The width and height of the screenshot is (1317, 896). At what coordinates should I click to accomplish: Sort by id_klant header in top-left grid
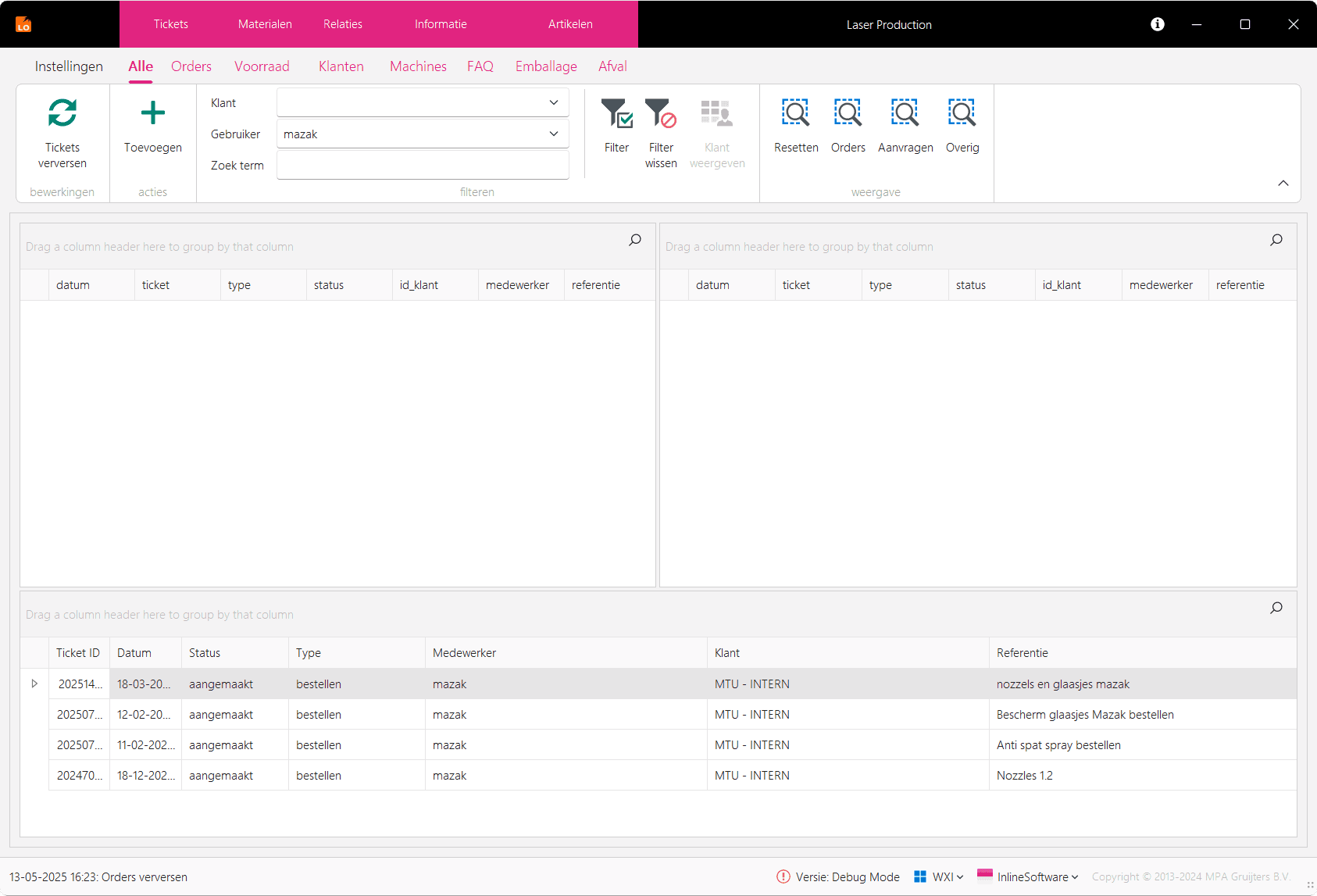[435, 285]
